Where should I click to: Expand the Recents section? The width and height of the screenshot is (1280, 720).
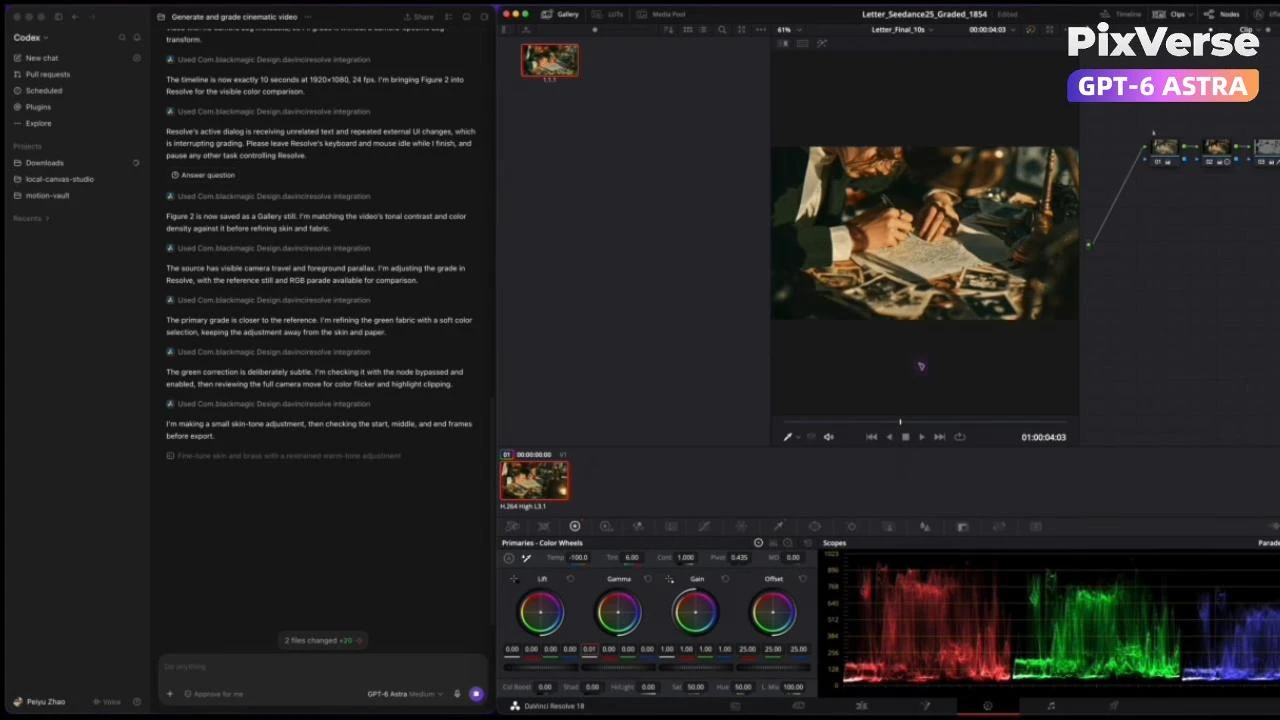31,218
